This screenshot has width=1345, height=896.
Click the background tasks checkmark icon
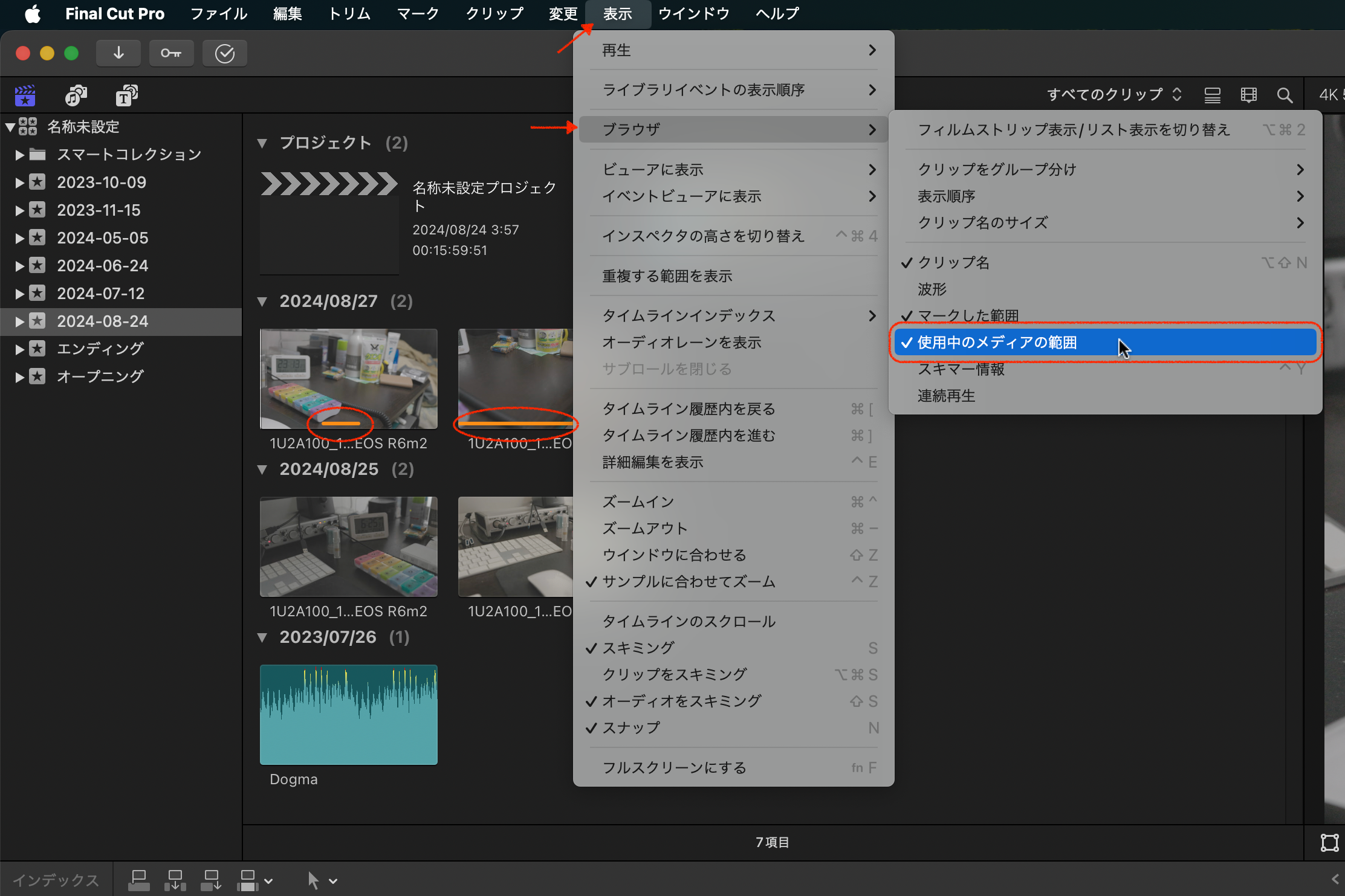pos(224,53)
